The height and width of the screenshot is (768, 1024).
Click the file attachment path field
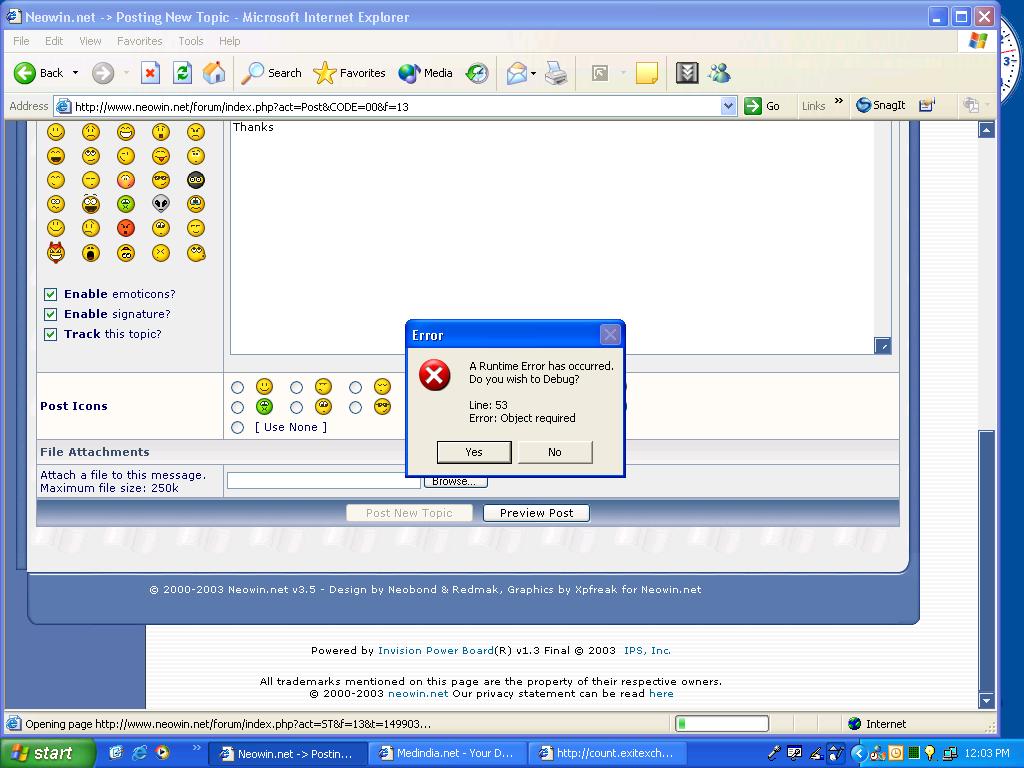324,481
